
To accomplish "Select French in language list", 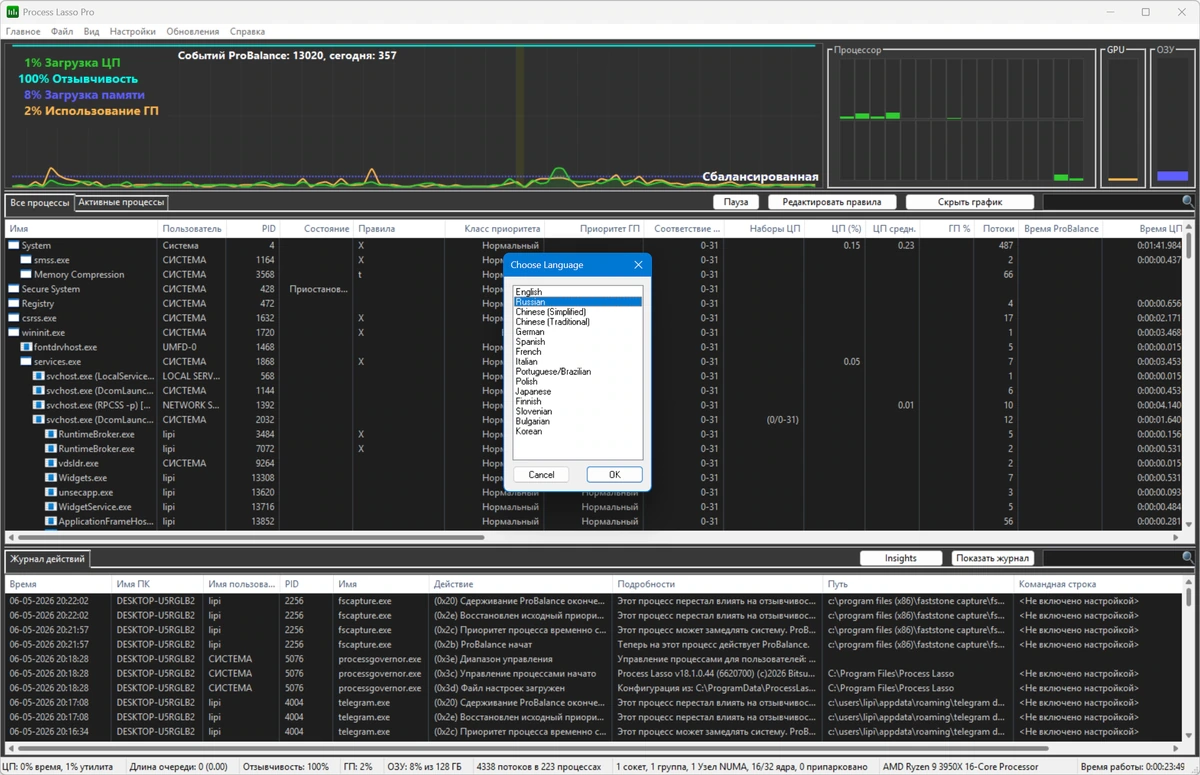I will 577,352.
